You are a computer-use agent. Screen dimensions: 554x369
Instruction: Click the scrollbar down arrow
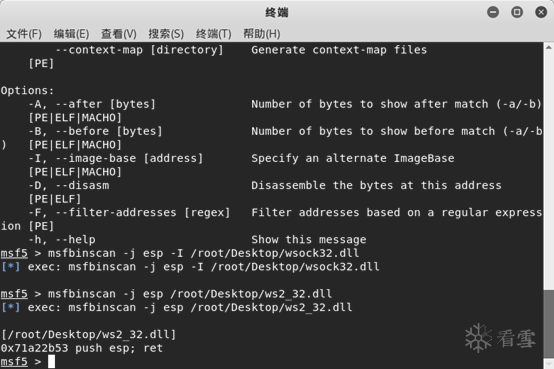coord(548,364)
